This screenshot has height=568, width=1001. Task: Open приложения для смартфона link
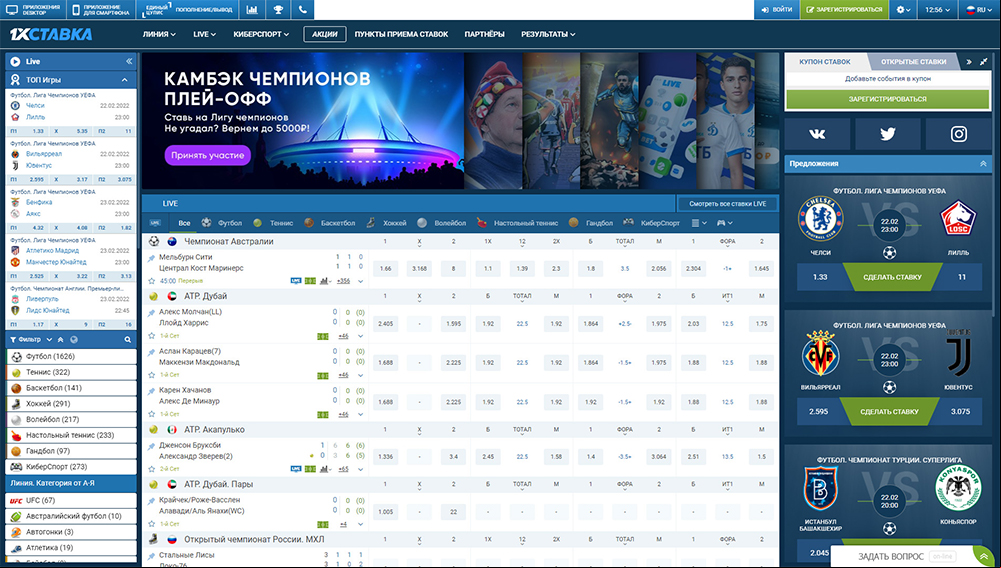coord(100,10)
